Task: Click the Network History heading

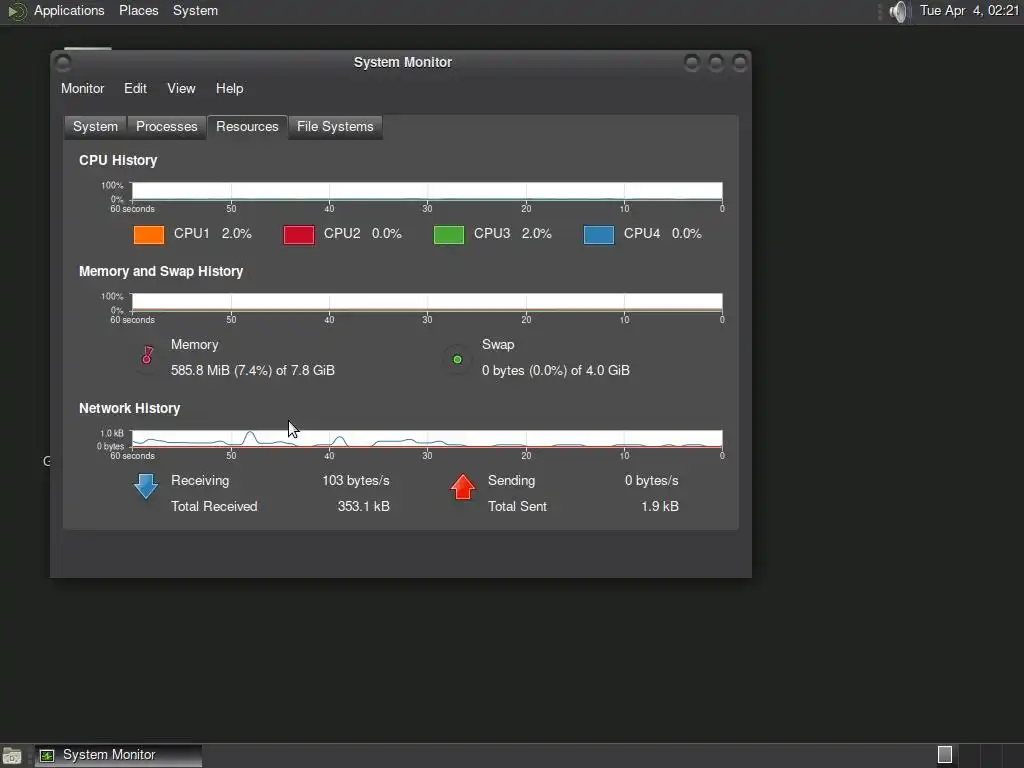Action: 129,408
